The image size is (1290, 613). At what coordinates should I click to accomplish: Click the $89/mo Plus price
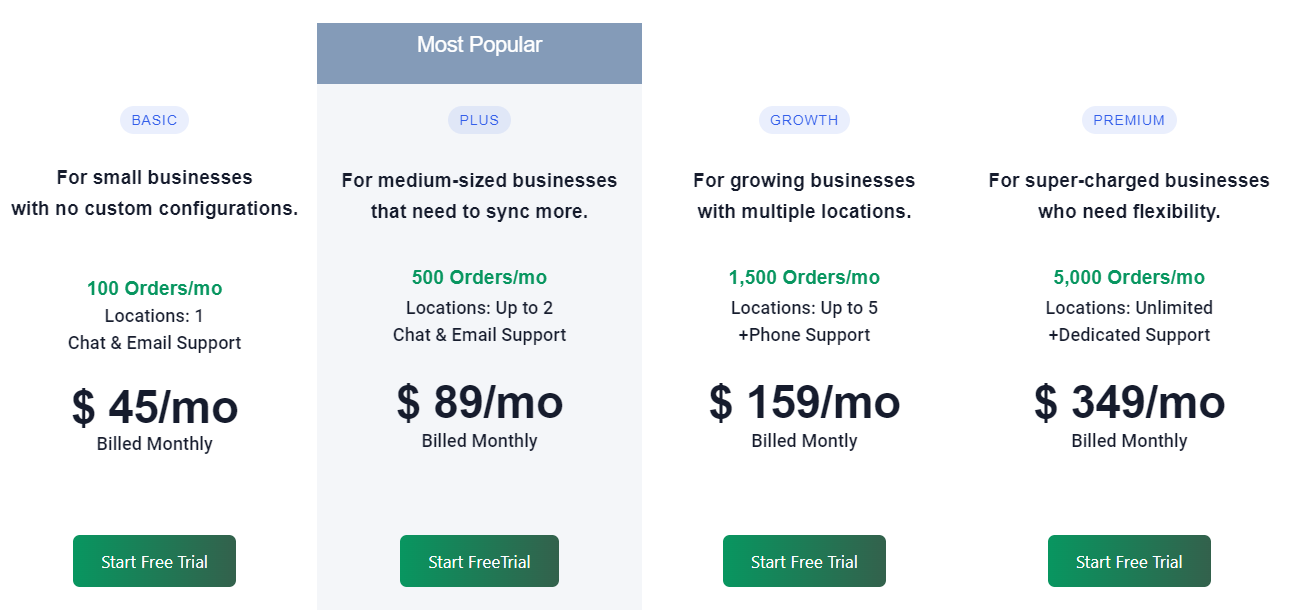[479, 402]
